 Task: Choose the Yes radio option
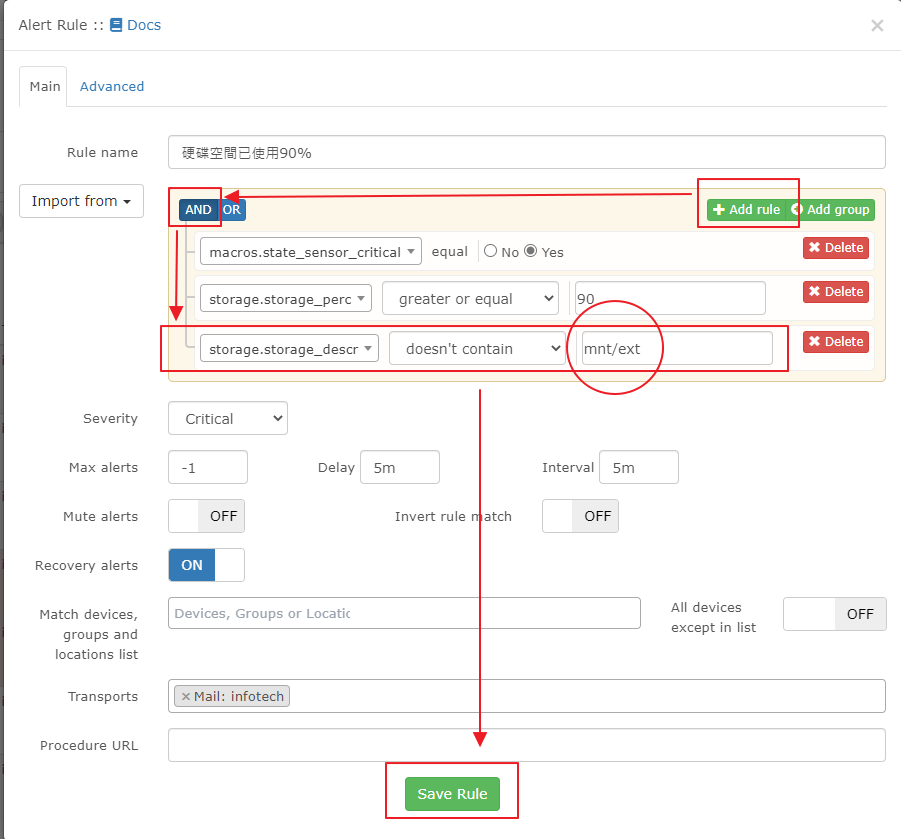(x=531, y=251)
